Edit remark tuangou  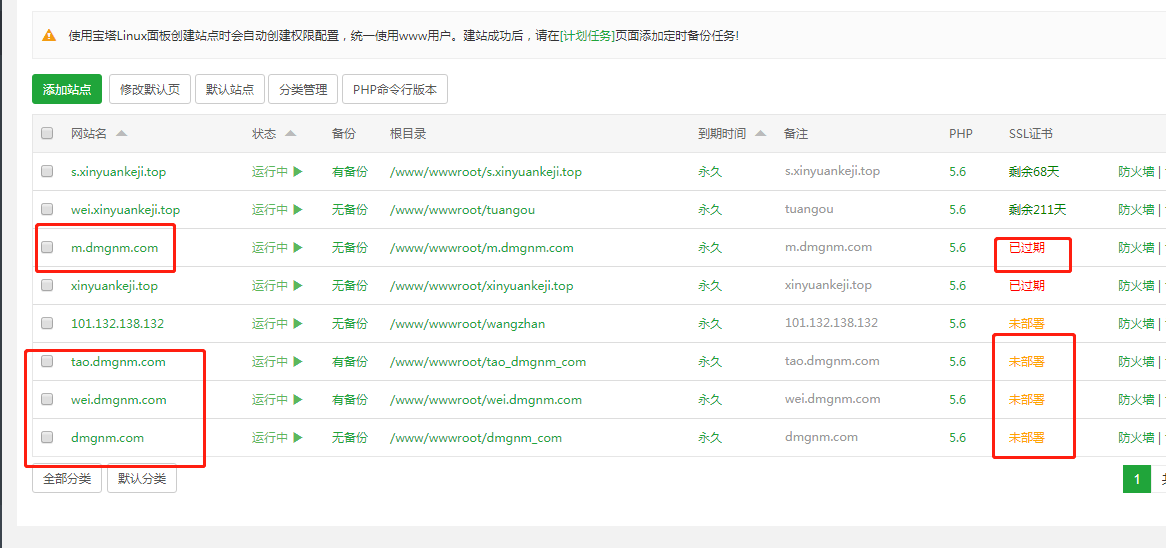tap(808, 210)
